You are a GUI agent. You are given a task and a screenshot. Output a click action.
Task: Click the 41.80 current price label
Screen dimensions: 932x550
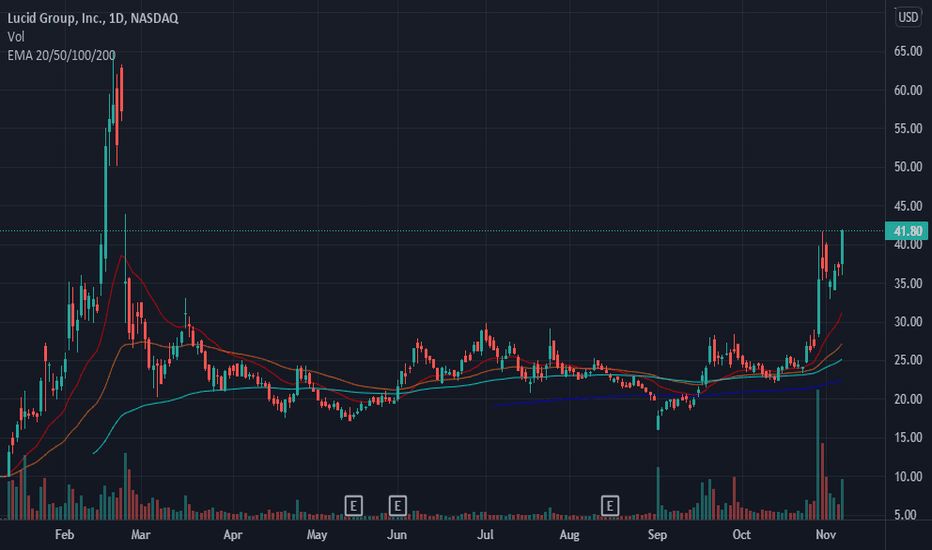907,231
